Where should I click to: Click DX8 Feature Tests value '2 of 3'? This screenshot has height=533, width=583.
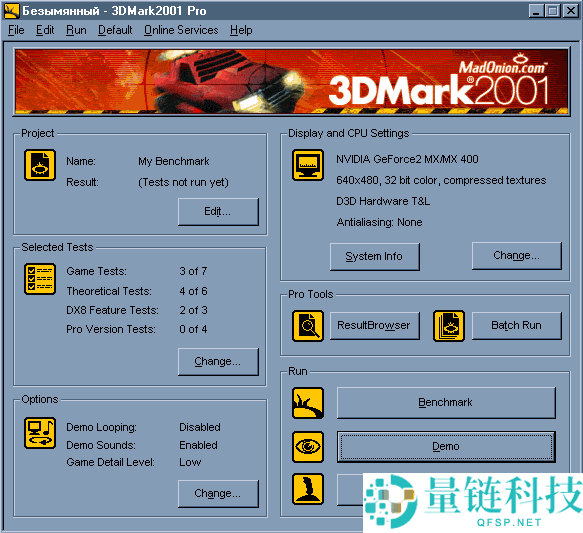click(193, 310)
